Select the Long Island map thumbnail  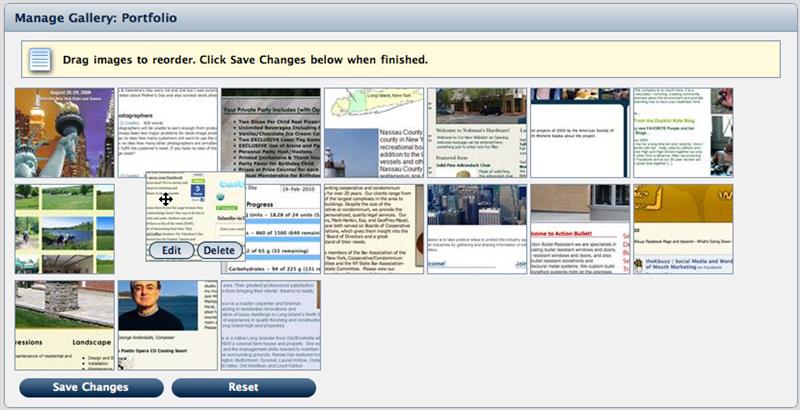(x=374, y=133)
